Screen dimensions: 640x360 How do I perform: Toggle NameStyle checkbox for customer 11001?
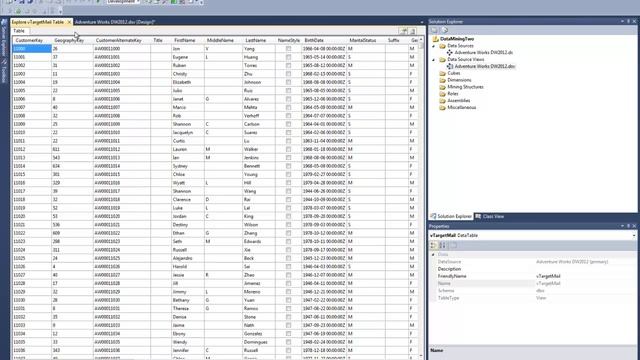click(x=289, y=57)
